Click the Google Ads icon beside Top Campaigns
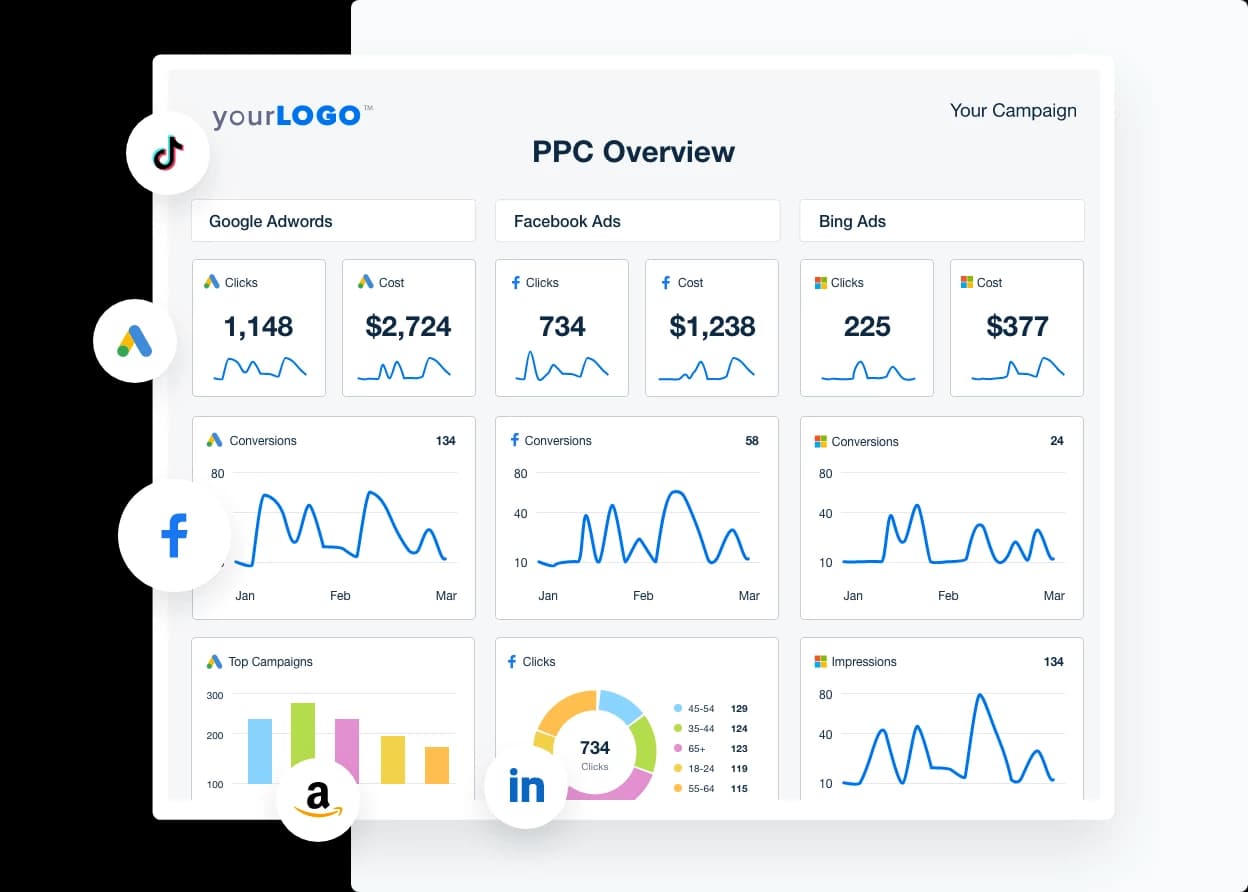 point(215,661)
